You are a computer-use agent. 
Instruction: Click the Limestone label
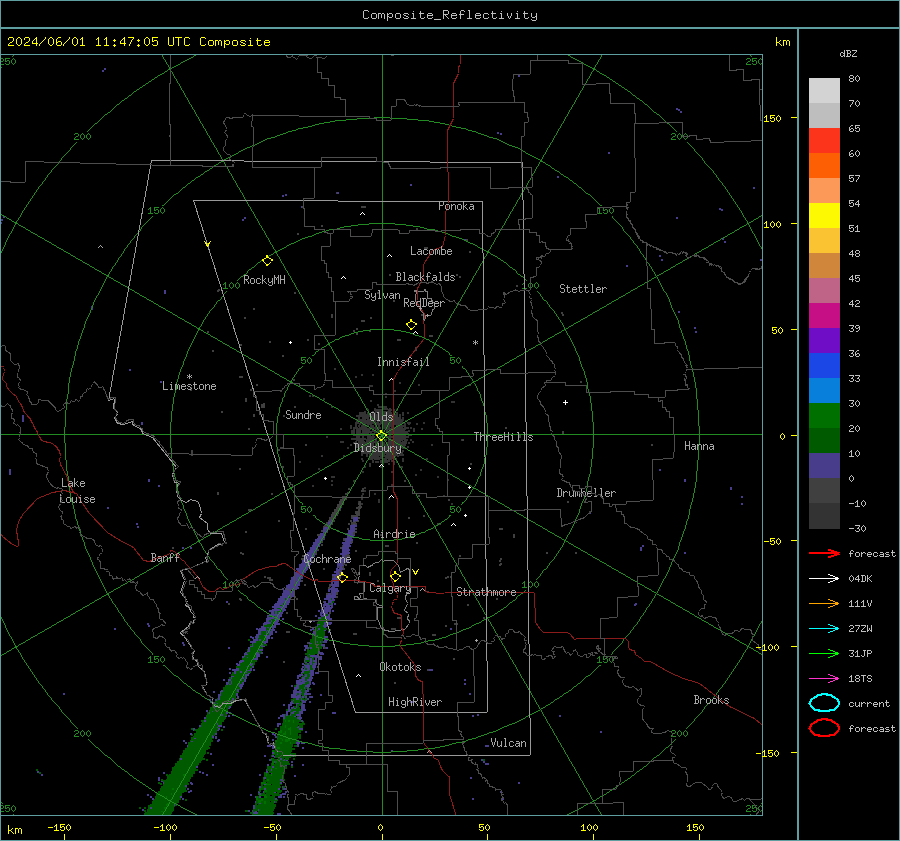pyautogui.click(x=189, y=386)
